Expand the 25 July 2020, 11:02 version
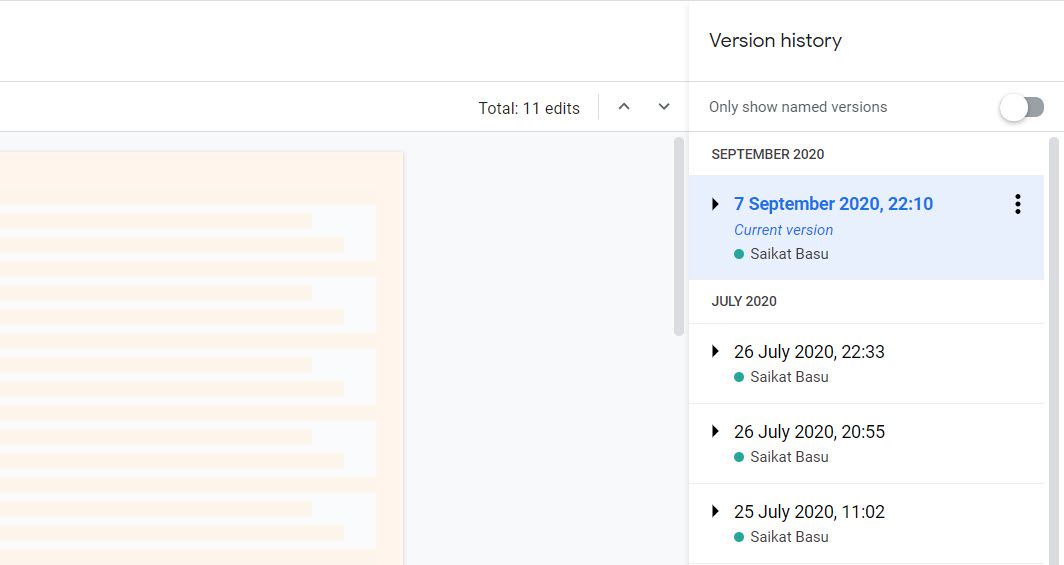The height and width of the screenshot is (565, 1064). [x=715, y=511]
